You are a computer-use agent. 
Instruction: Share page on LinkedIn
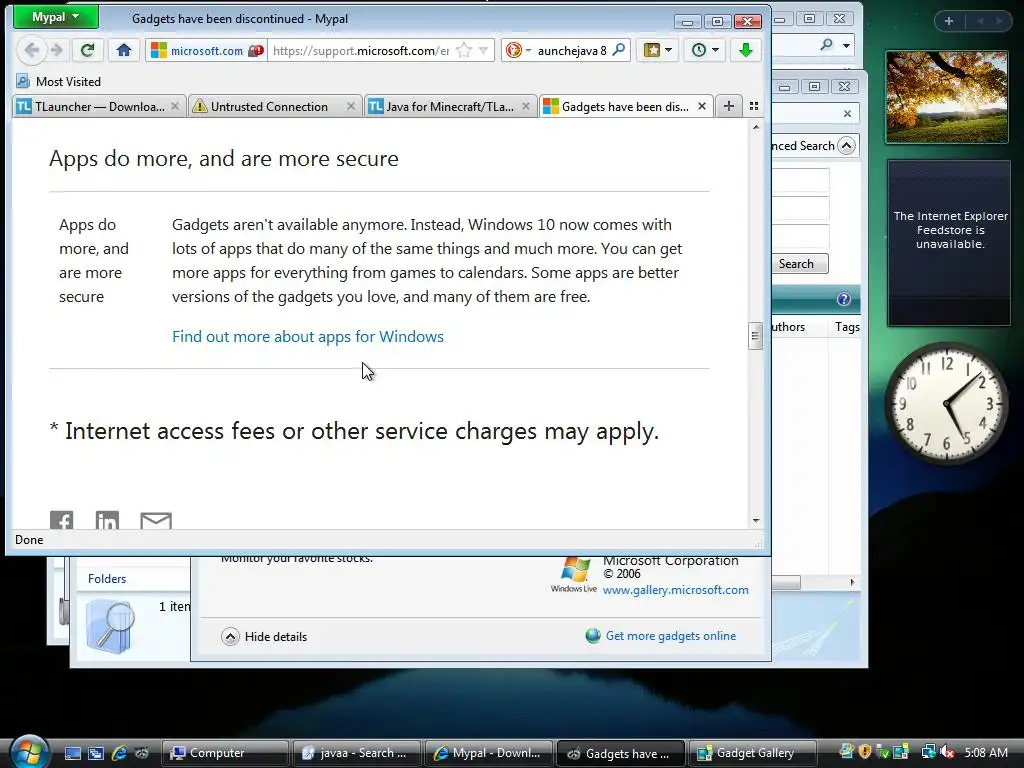107,520
